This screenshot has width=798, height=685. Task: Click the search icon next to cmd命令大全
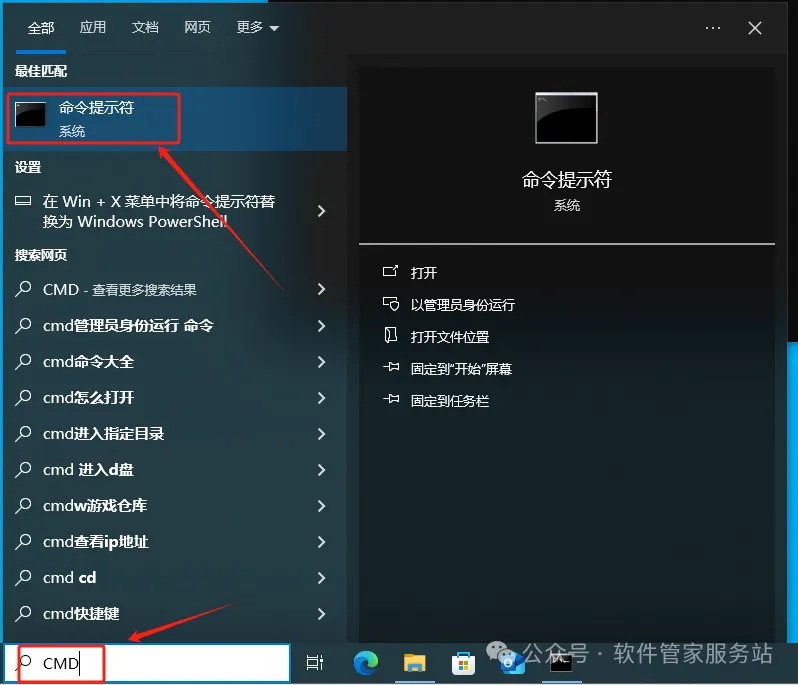pos(23,362)
